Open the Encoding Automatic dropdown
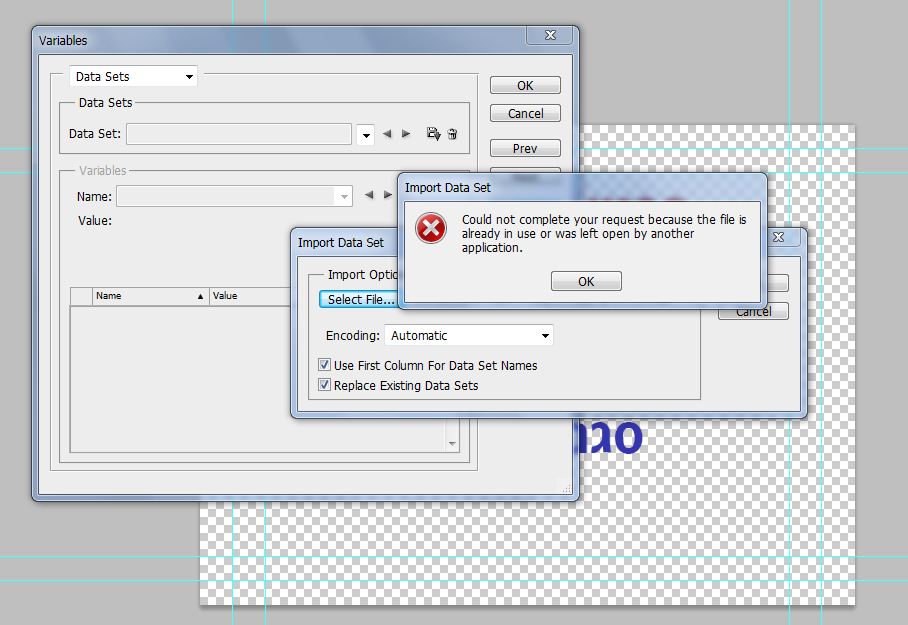The image size is (908, 625). point(468,335)
